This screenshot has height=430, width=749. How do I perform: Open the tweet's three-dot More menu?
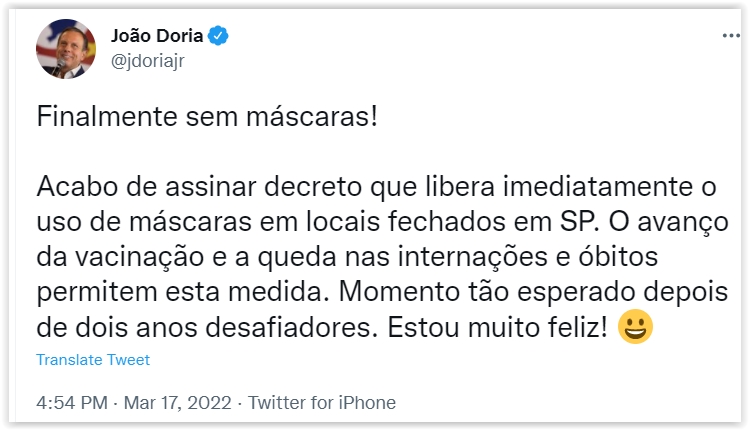coord(731,35)
